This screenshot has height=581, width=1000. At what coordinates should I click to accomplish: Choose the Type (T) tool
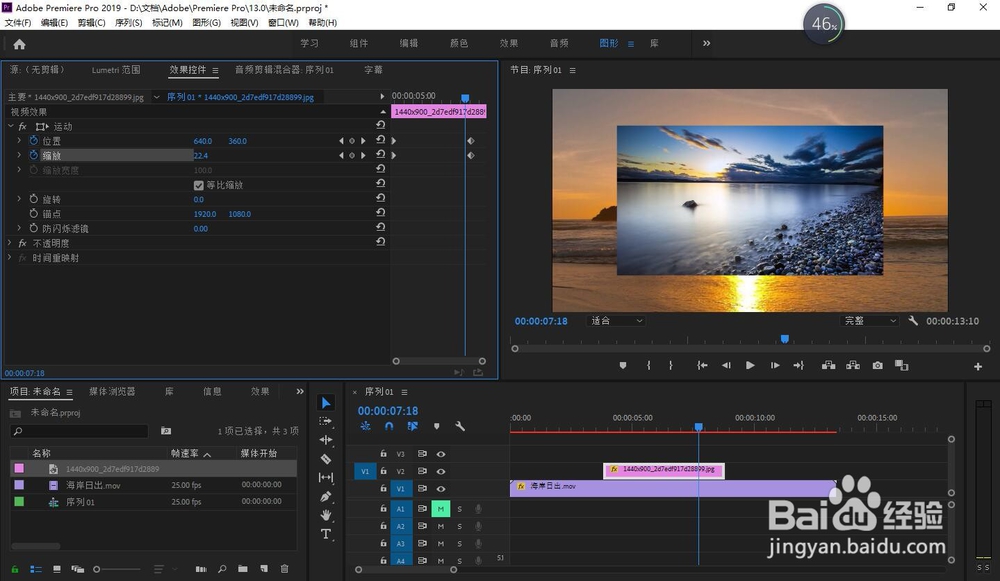(x=326, y=535)
